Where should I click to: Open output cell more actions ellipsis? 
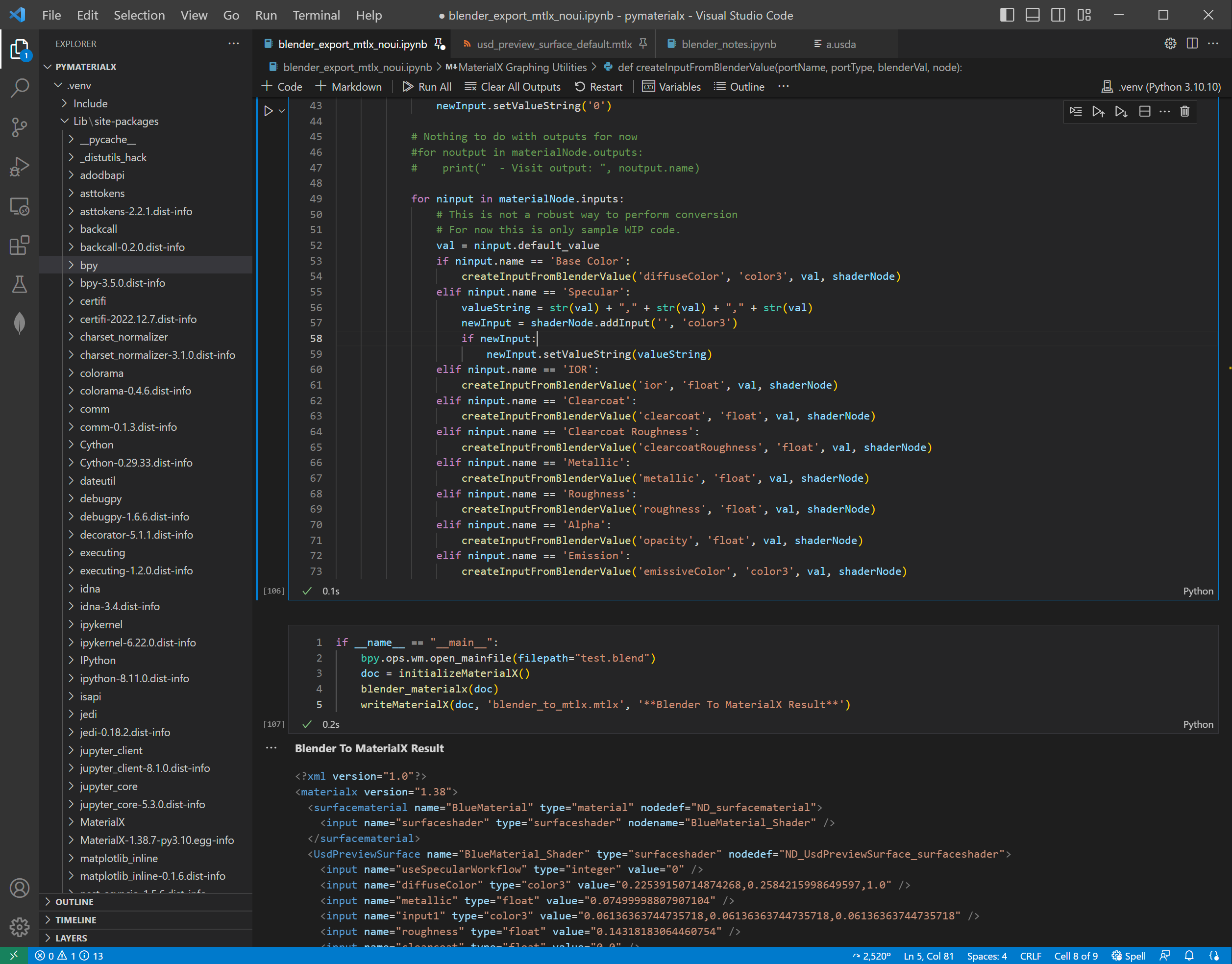coord(271,748)
